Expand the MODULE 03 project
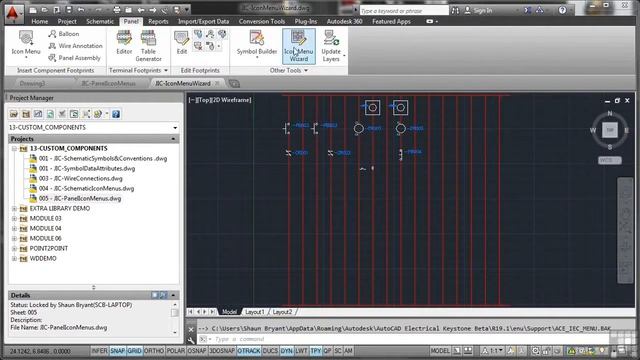Viewport: 640px width, 360px height. pyautogui.click(x=14, y=219)
